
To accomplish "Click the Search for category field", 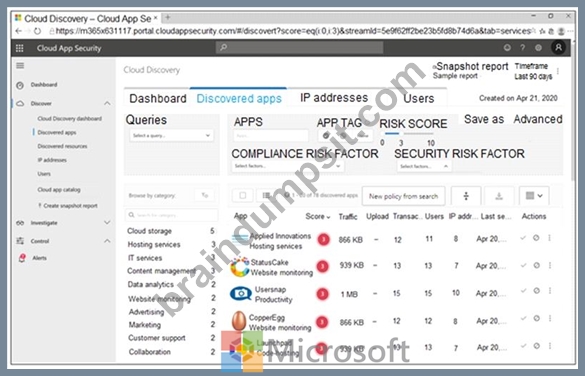I will click(172, 215).
